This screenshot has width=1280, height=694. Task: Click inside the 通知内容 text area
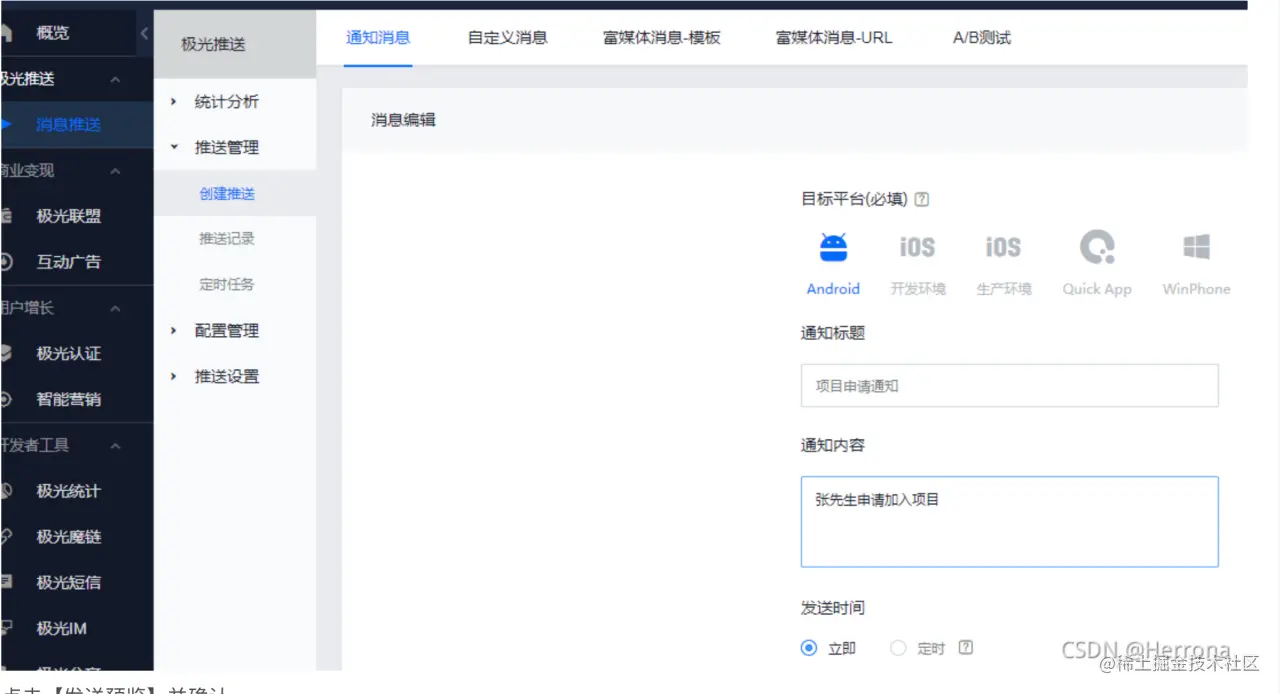[x=1009, y=520]
